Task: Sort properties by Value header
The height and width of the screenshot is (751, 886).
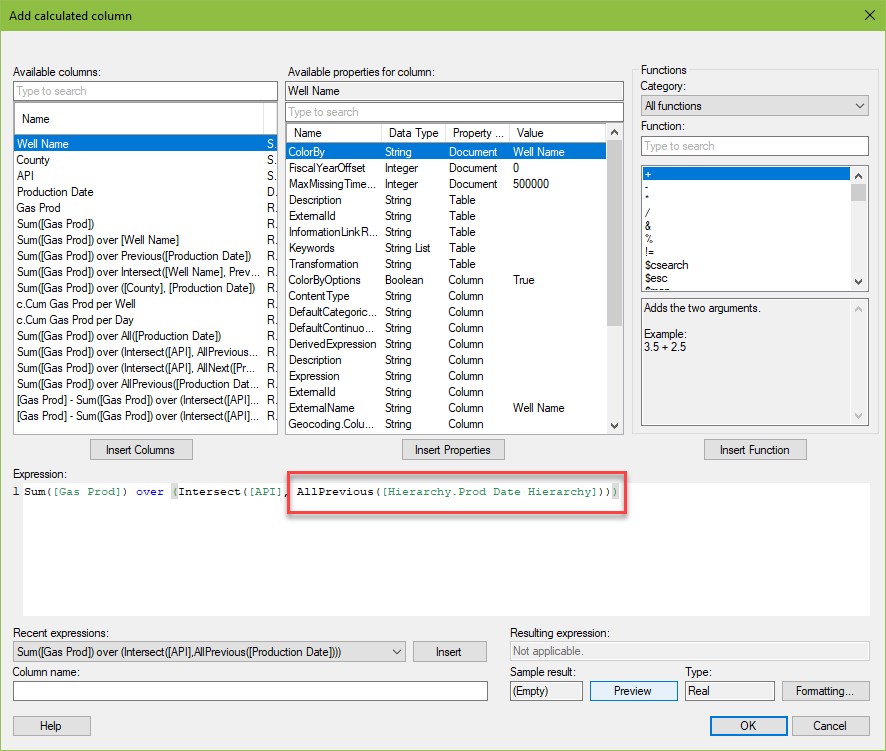Action: (558, 133)
